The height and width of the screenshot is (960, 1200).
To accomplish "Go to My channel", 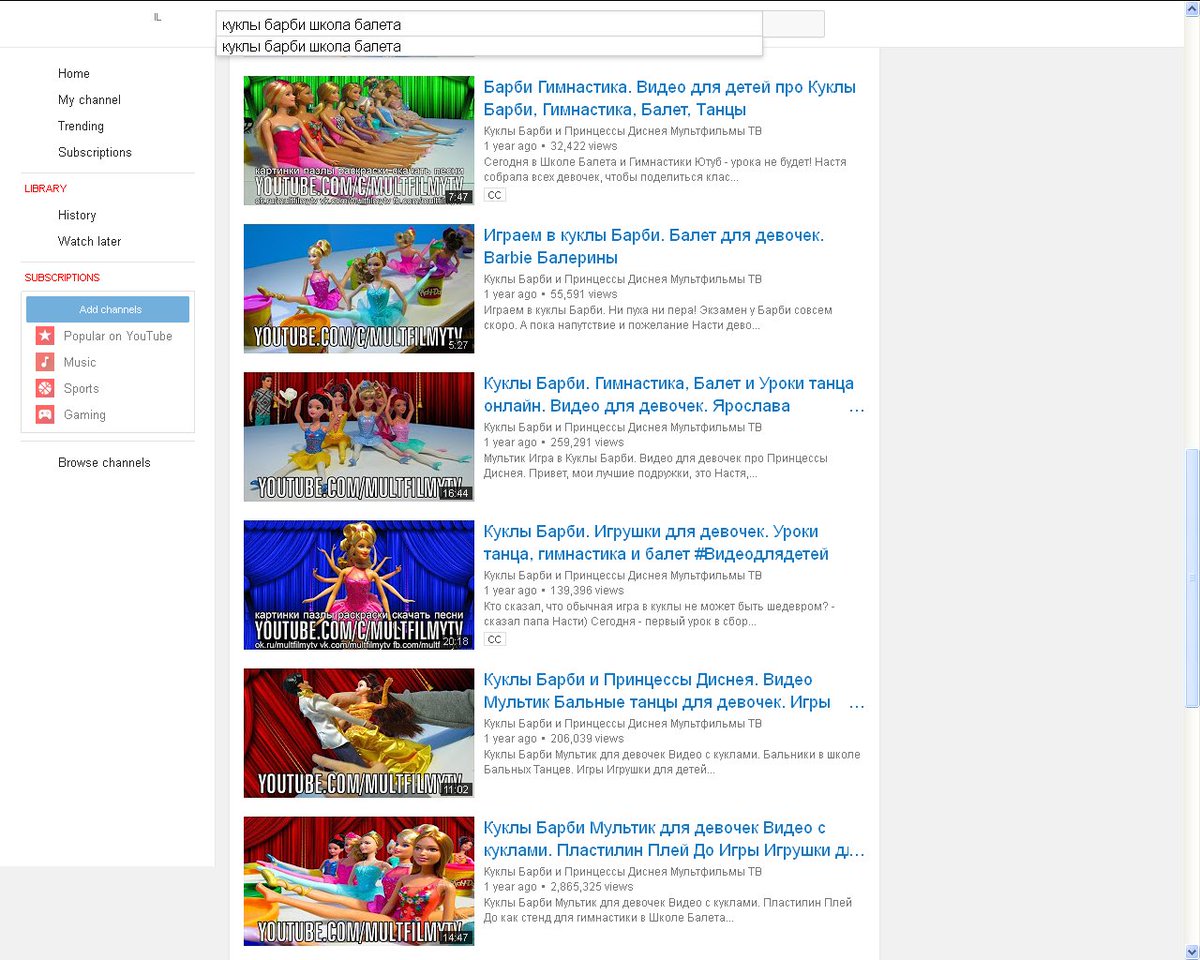I will pos(89,100).
